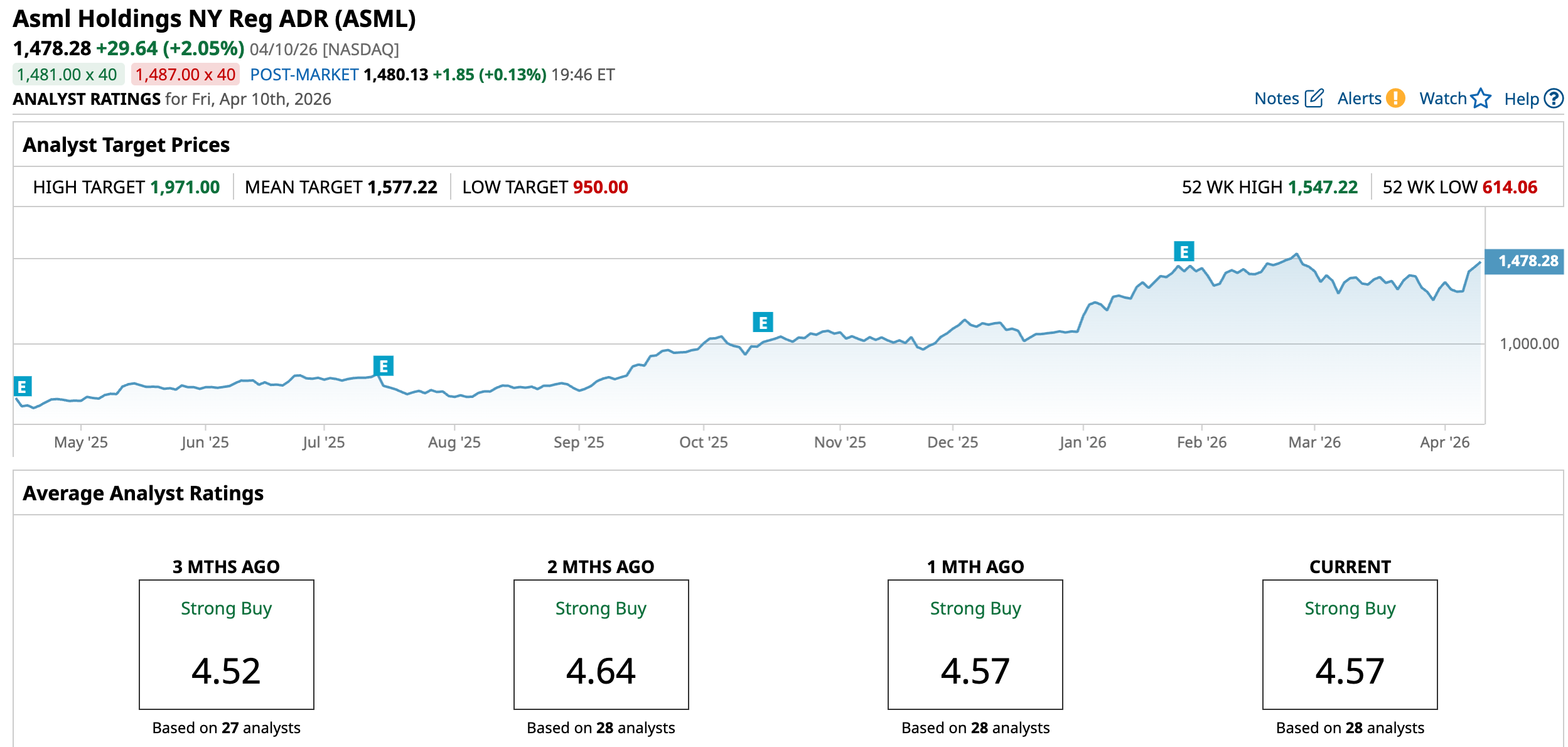Viewport: 1568px width, 747px height.
Task: Open the Notes link
Action: (1276, 99)
